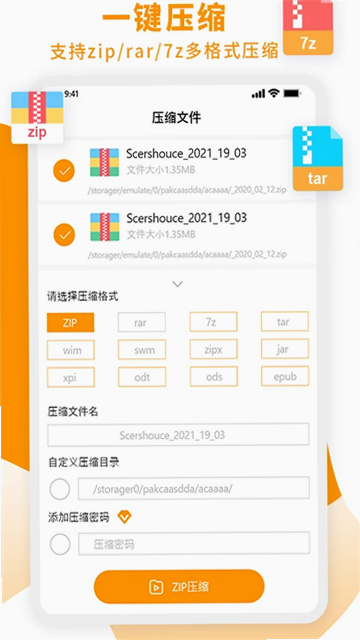Choose the odt format option
Screen dimensions: 360x640
tap(142, 377)
